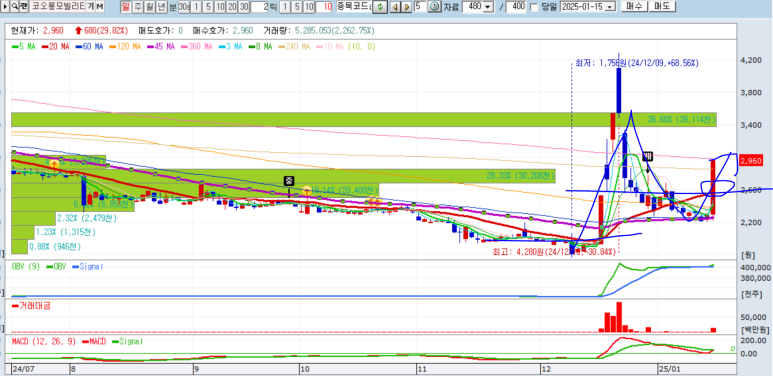This screenshot has height=376, width=773.
Task: Select the 30-minute interval button
Action: pyautogui.click(x=244, y=7)
